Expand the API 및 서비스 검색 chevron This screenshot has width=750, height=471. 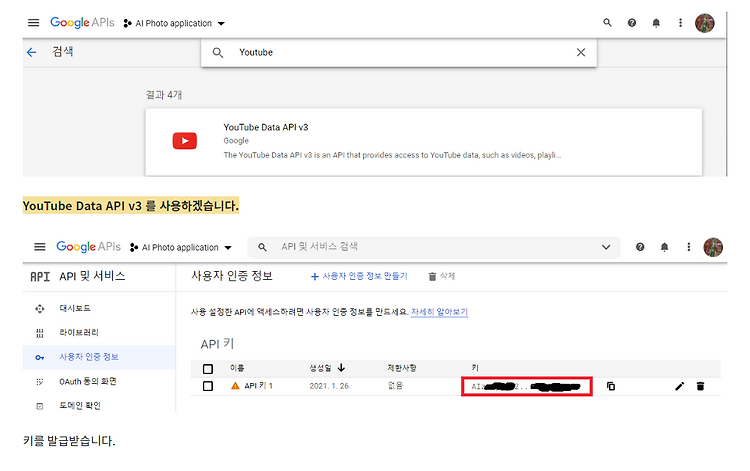(606, 247)
